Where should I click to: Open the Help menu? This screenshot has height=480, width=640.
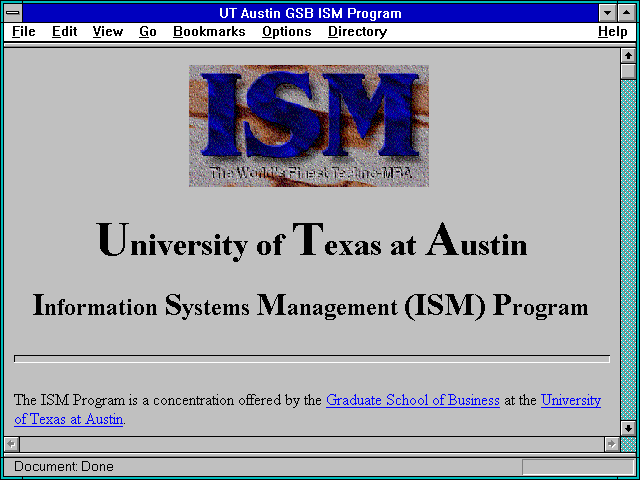point(612,31)
